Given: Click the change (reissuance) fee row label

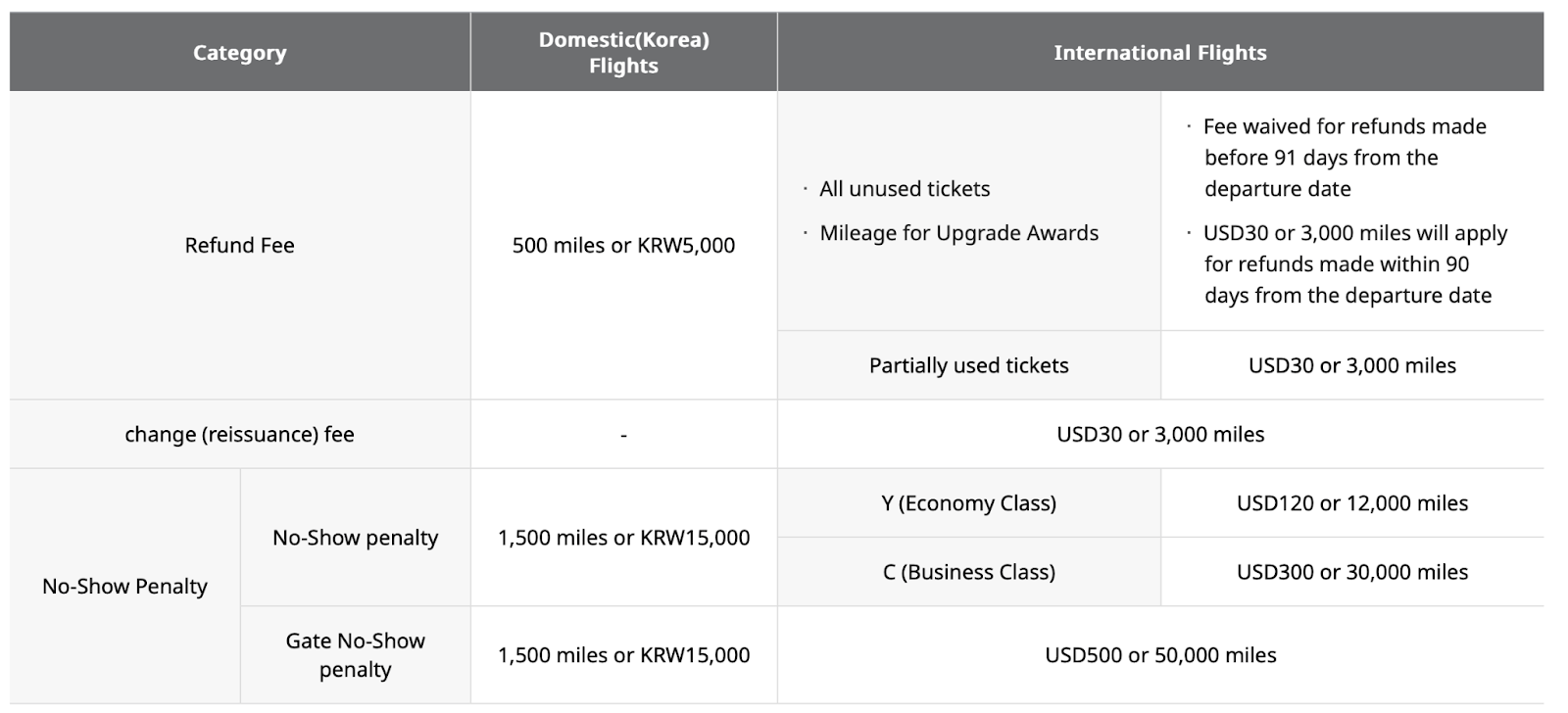Looking at the screenshot, I should click(x=239, y=434).
